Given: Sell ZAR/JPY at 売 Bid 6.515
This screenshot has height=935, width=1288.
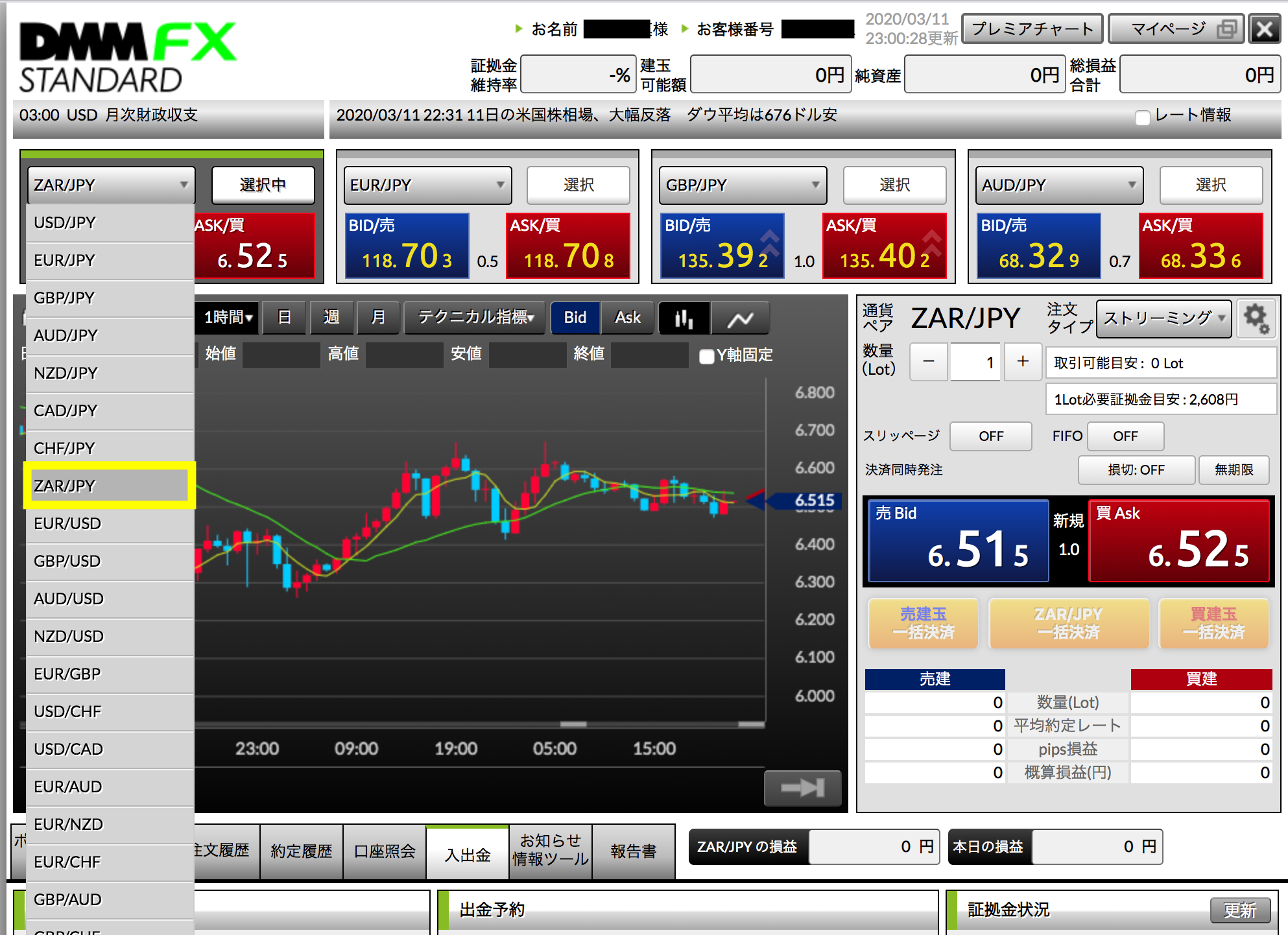Looking at the screenshot, I should pos(958,541).
